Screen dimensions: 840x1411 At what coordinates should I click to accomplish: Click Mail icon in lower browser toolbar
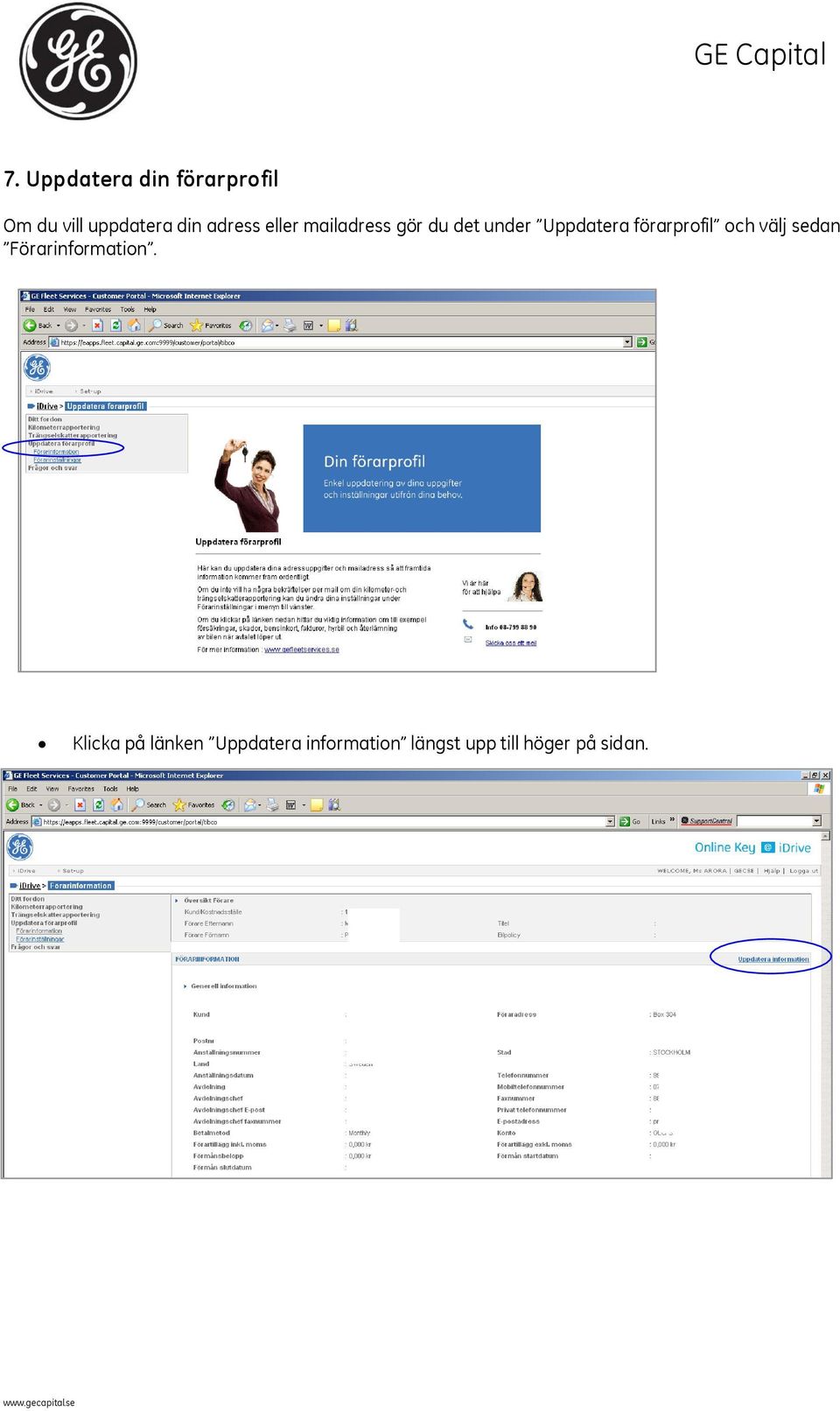pos(250,805)
